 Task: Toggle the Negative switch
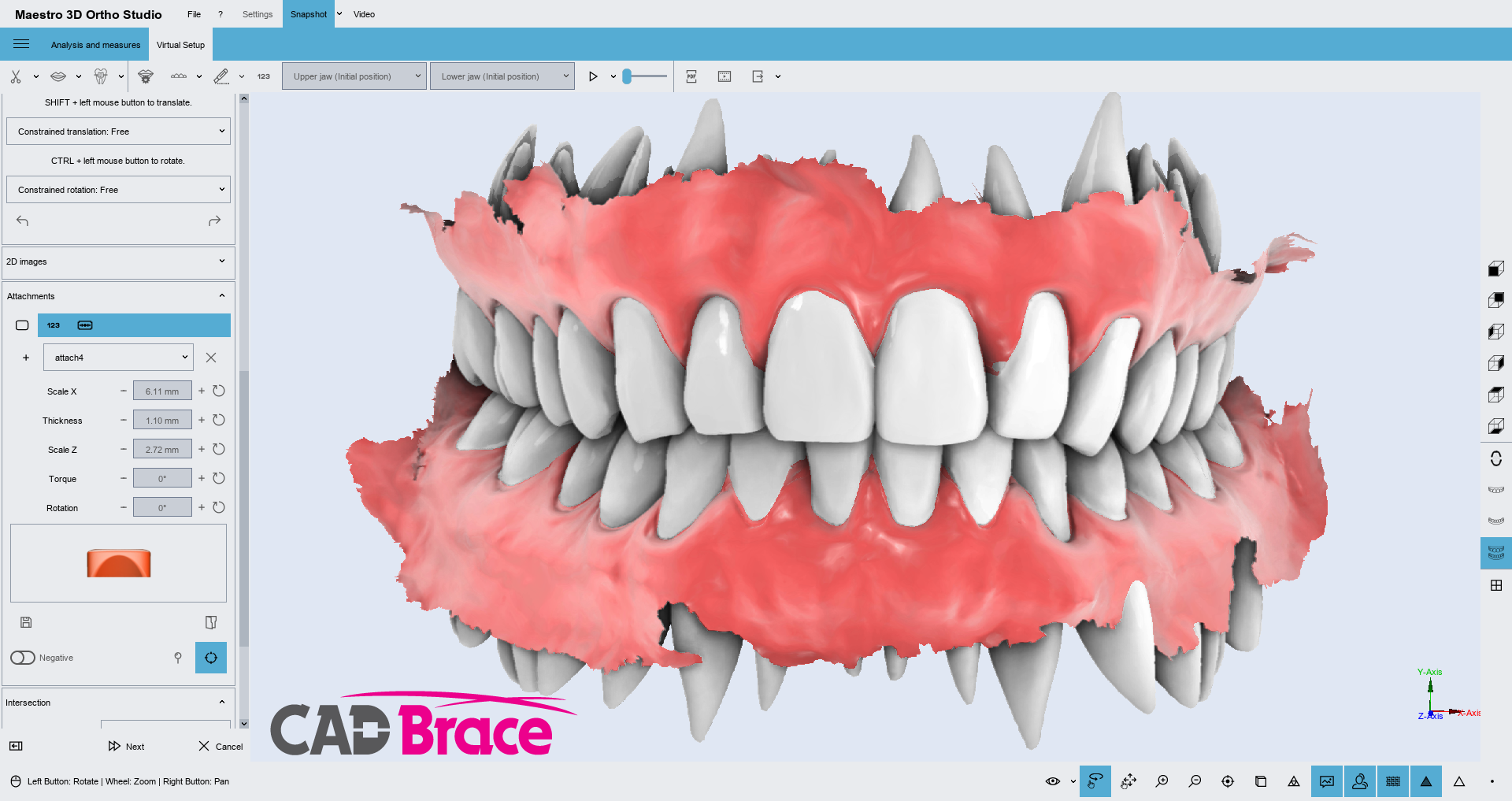click(23, 658)
